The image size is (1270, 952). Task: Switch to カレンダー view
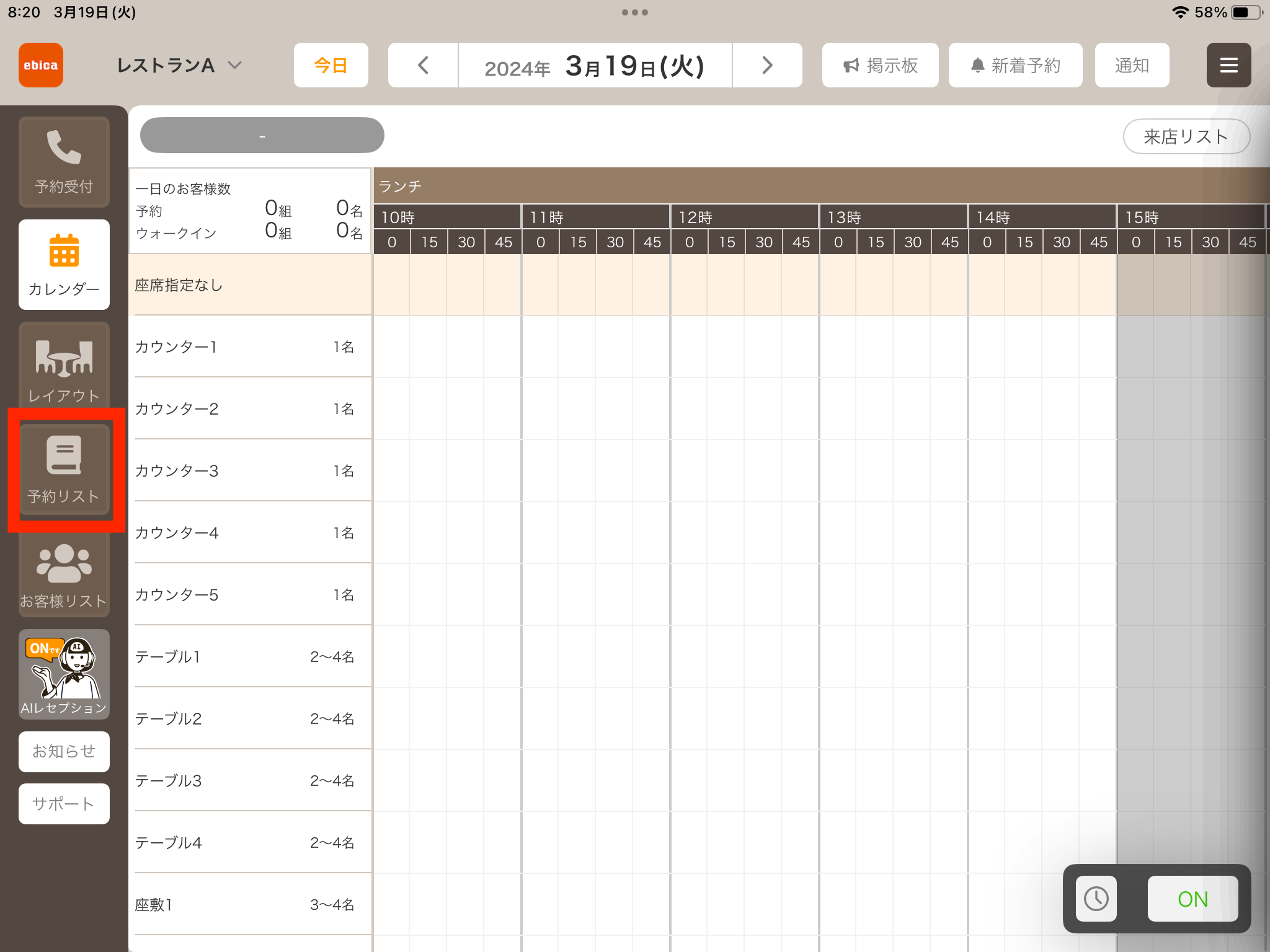point(64,265)
